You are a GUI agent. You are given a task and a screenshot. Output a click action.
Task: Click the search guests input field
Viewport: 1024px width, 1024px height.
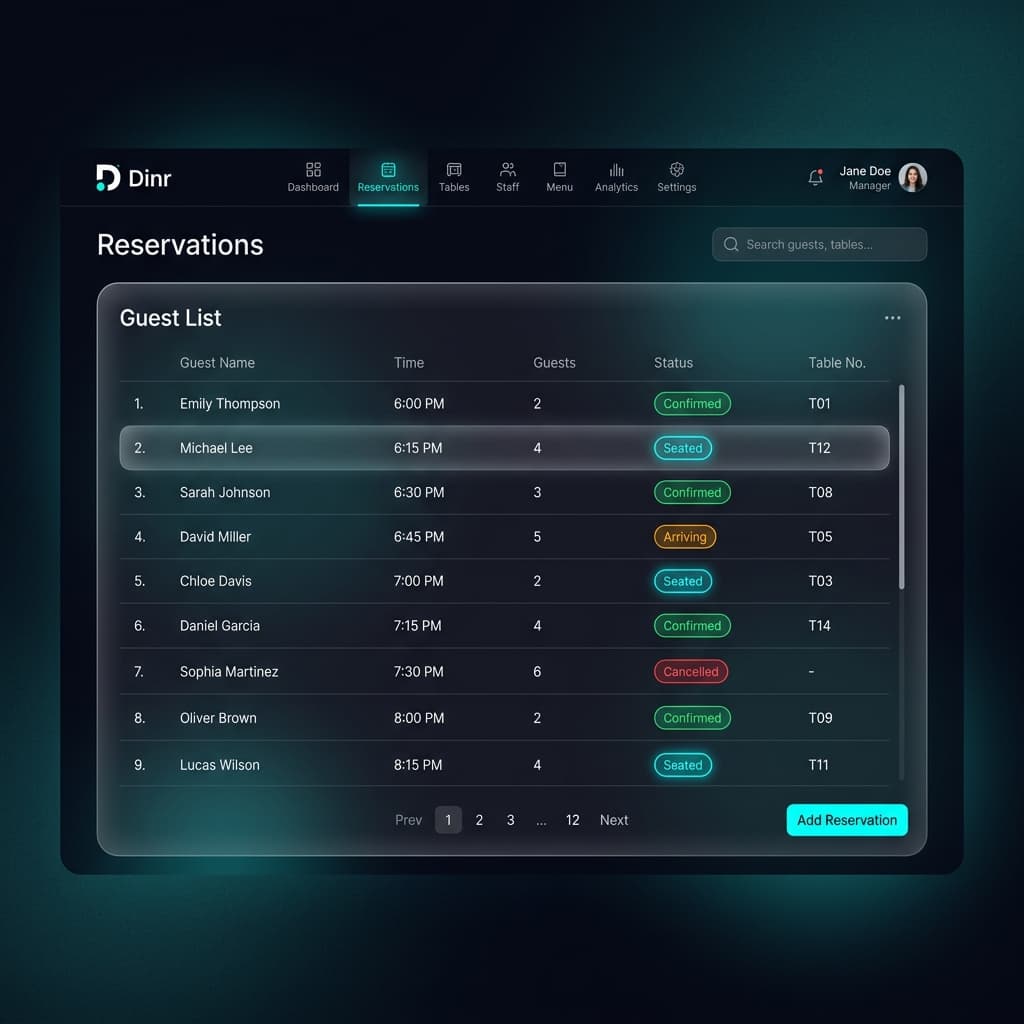tap(820, 244)
